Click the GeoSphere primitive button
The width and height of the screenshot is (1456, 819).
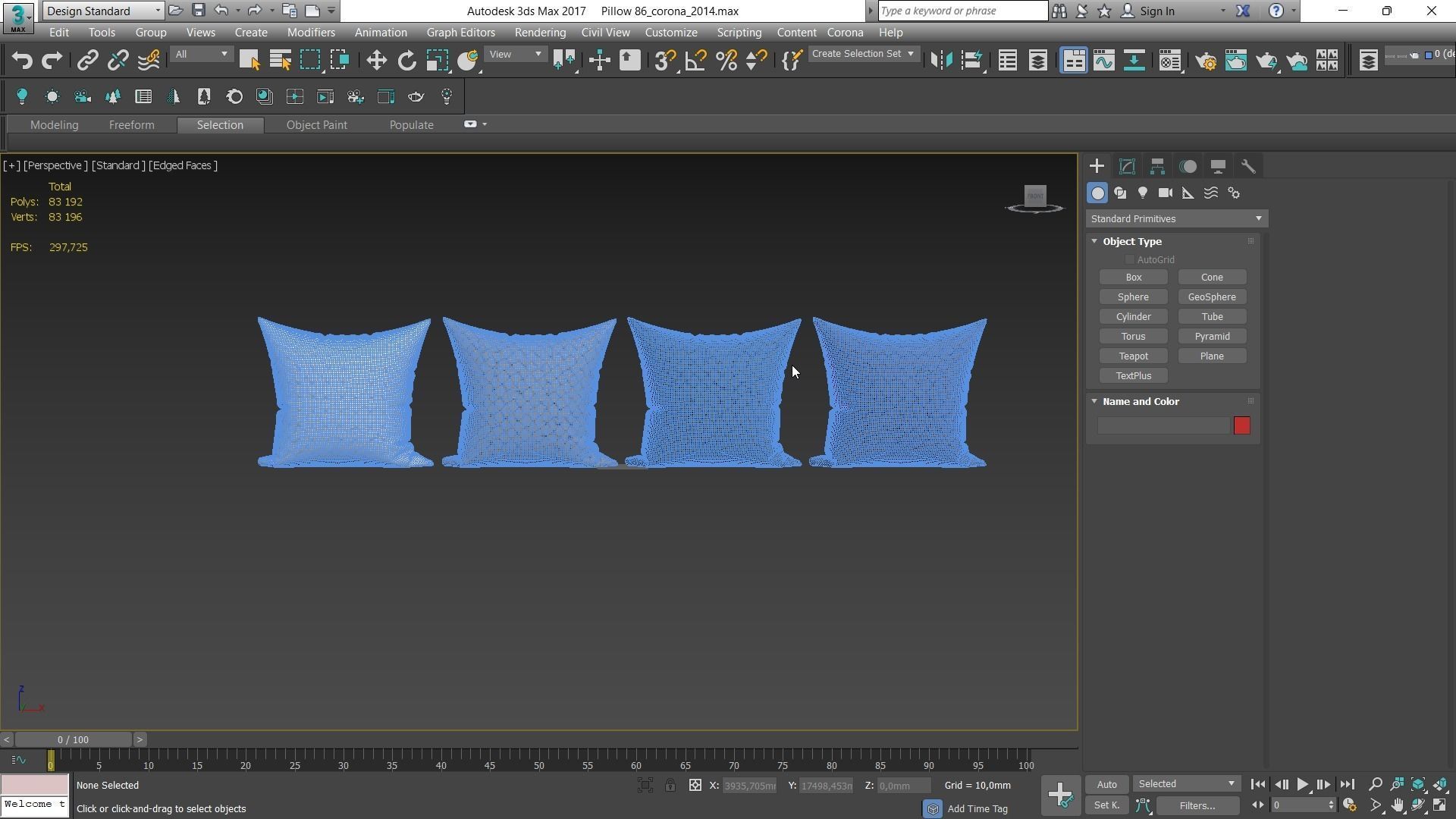(x=1211, y=297)
